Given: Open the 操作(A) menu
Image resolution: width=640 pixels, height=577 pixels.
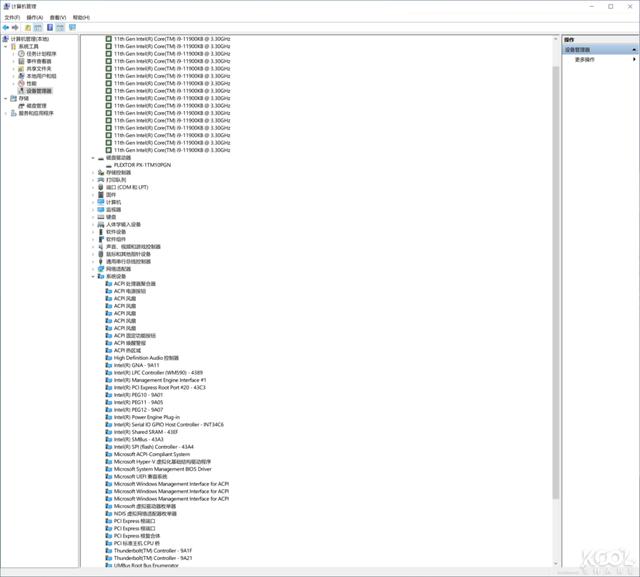Looking at the screenshot, I should [x=35, y=17].
